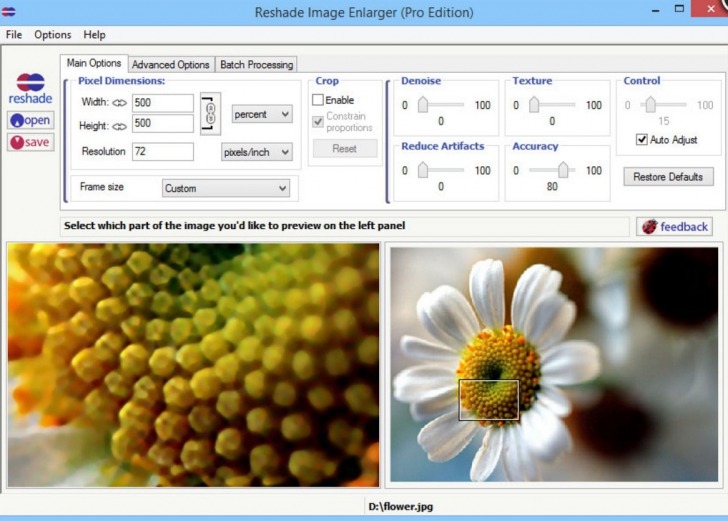Click the Reshade logo in the sidebar

point(31,89)
